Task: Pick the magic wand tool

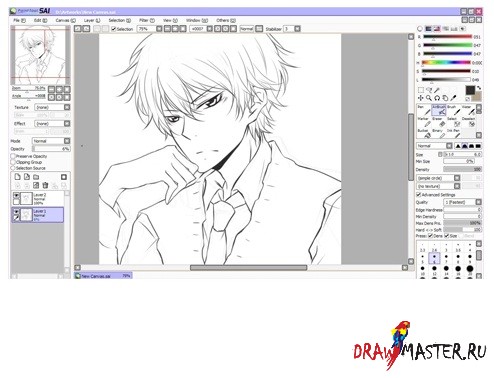Action: (437, 90)
